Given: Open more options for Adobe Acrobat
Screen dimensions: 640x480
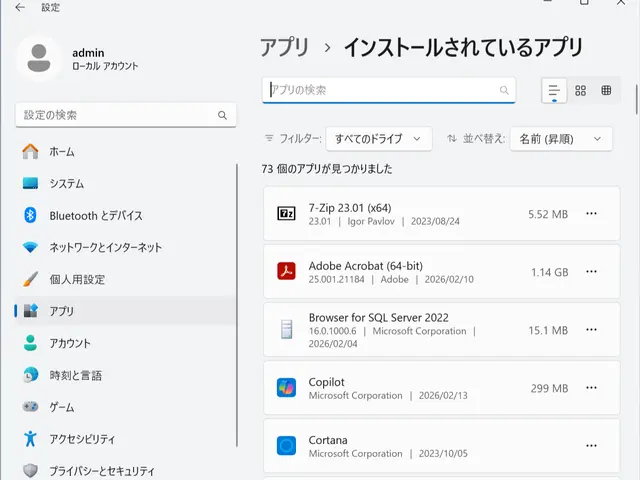Looking at the screenshot, I should point(591,271).
